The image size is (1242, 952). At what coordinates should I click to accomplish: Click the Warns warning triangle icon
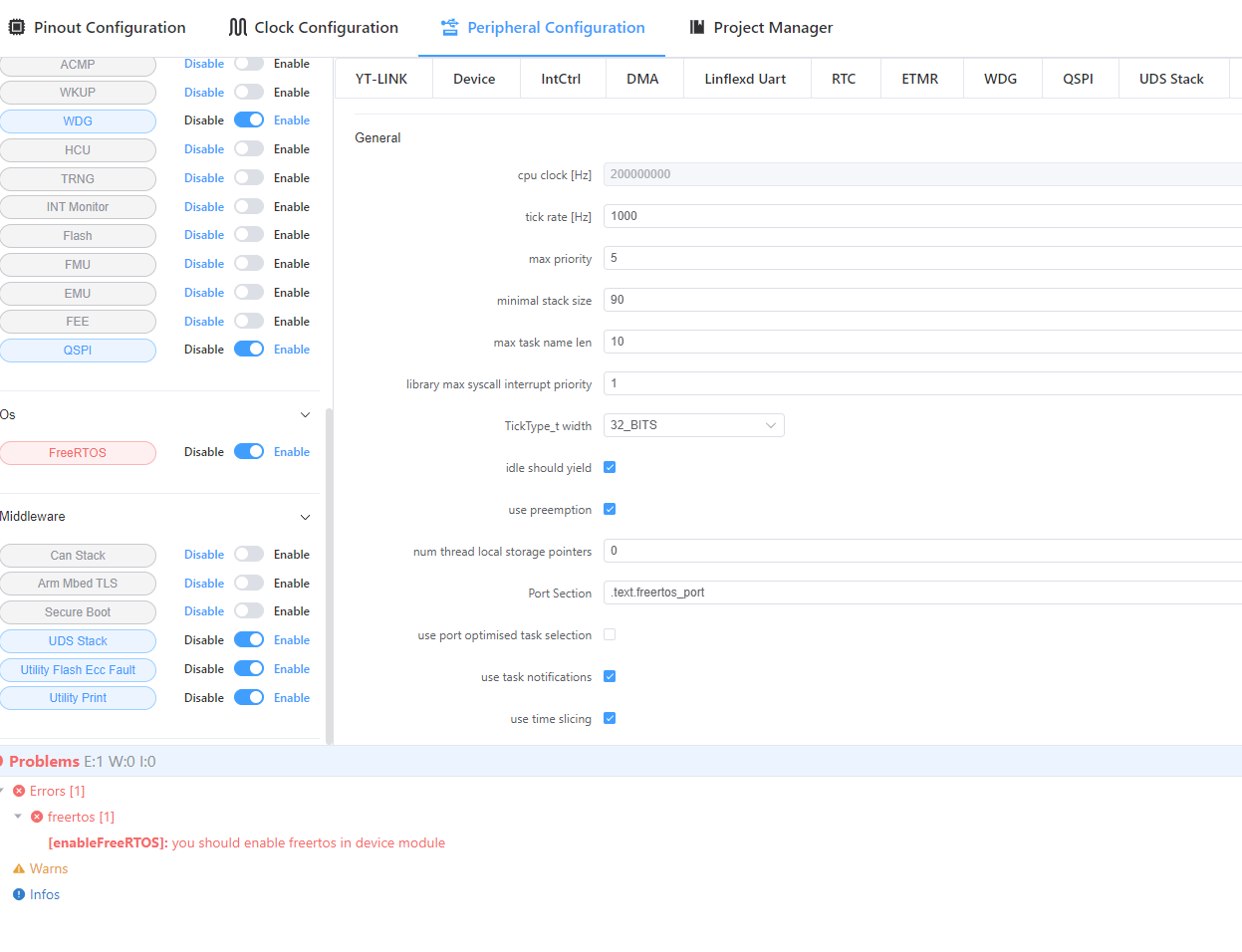(x=19, y=868)
